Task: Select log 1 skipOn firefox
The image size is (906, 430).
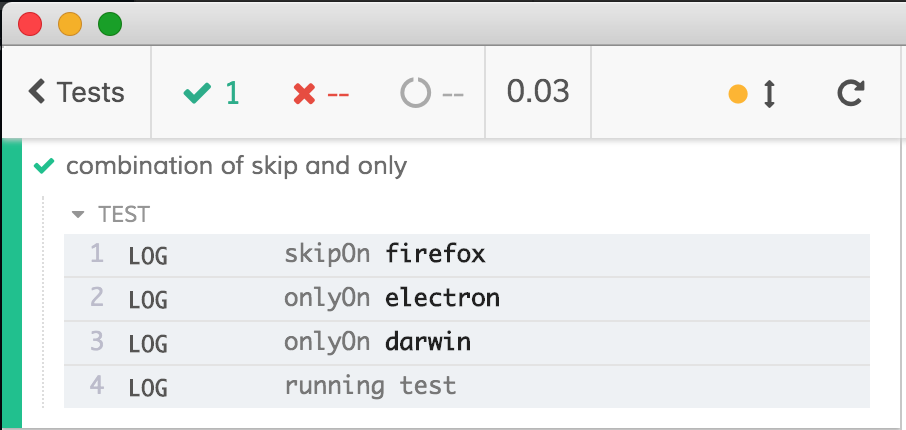Action: point(466,255)
